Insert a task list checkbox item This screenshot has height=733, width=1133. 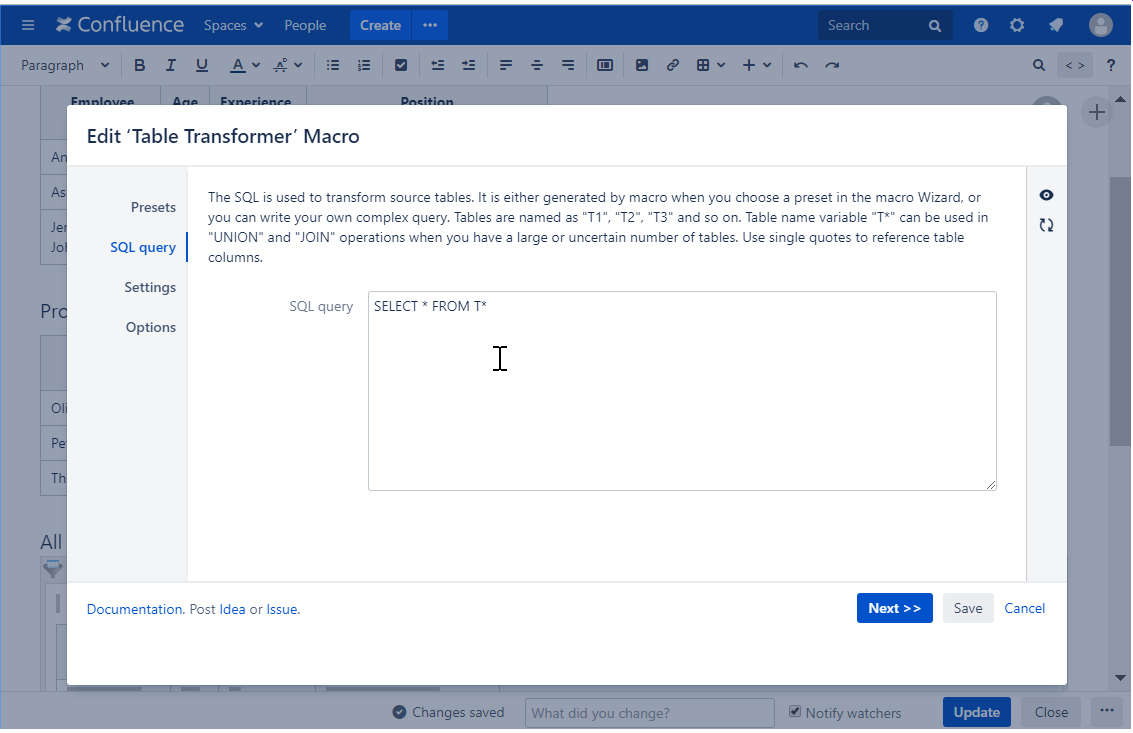401,65
